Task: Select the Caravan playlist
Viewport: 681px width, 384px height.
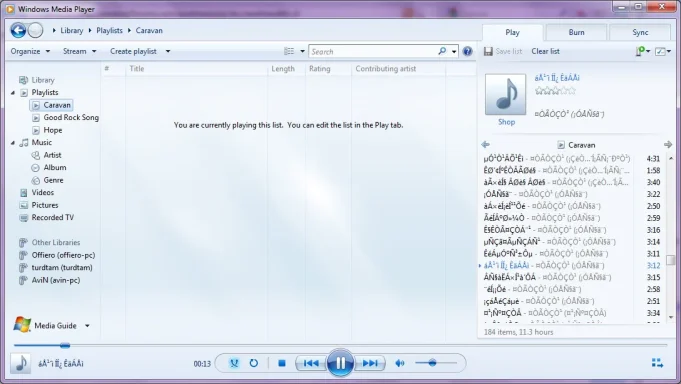Action: [x=57, y=105]
